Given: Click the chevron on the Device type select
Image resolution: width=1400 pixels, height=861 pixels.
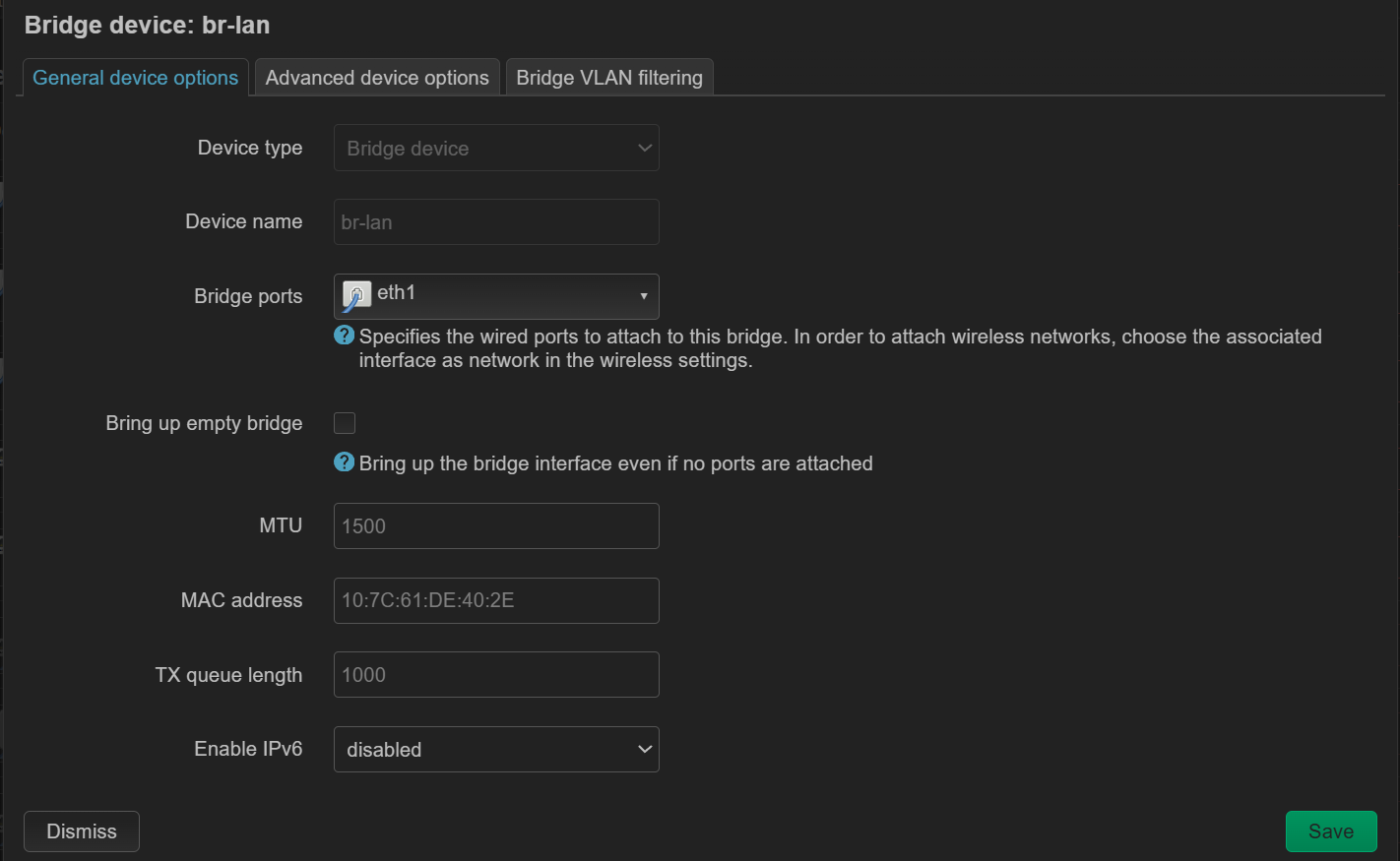Looking at the screenshot, I should pos(645,149).
